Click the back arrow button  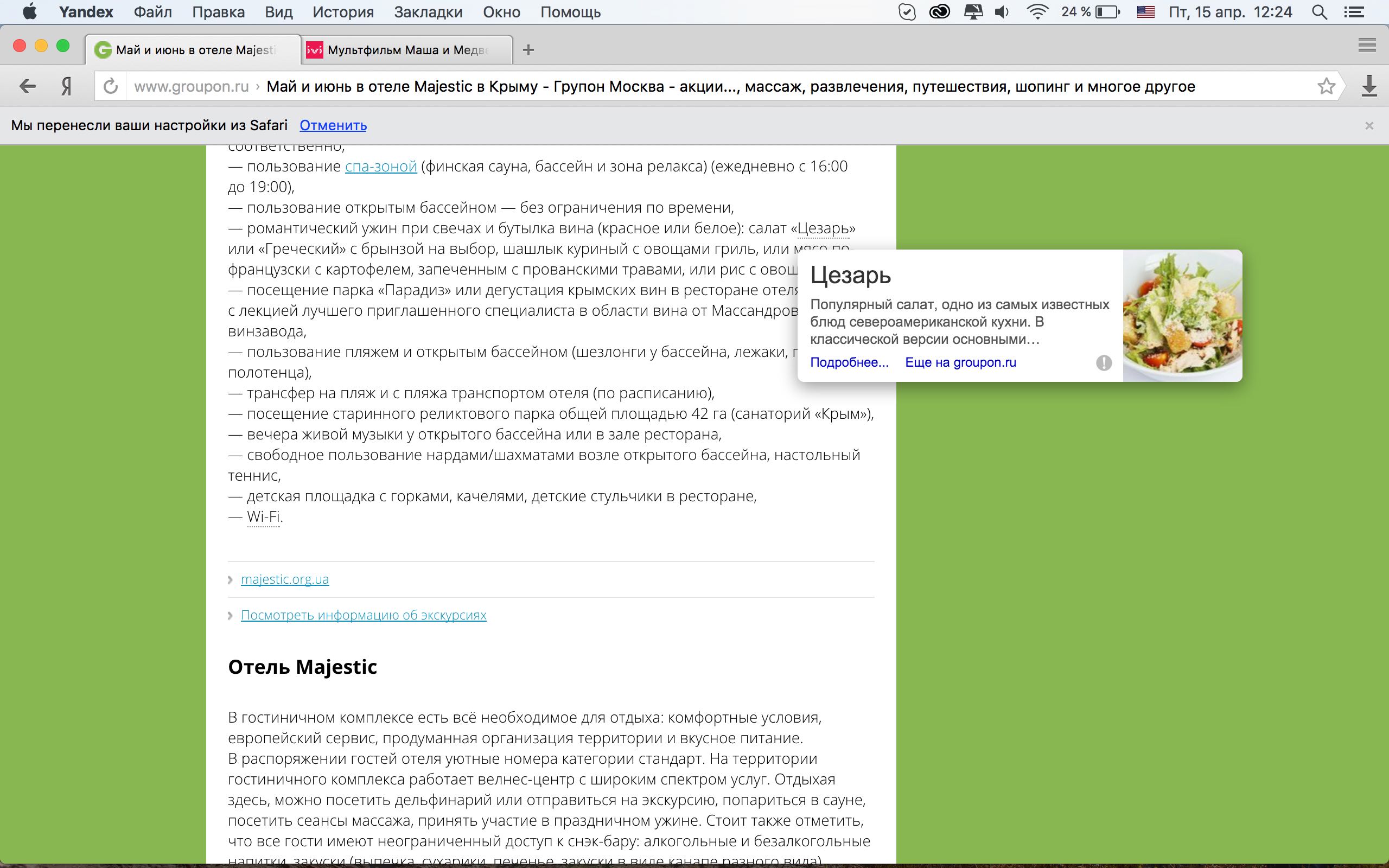pos(28,87)
